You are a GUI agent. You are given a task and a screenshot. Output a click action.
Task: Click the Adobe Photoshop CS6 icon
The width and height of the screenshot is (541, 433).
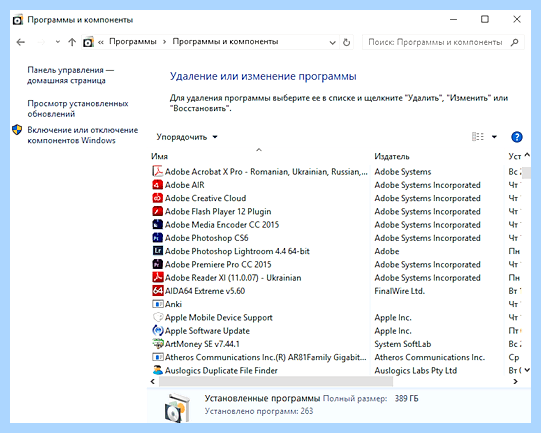(158, 238)
